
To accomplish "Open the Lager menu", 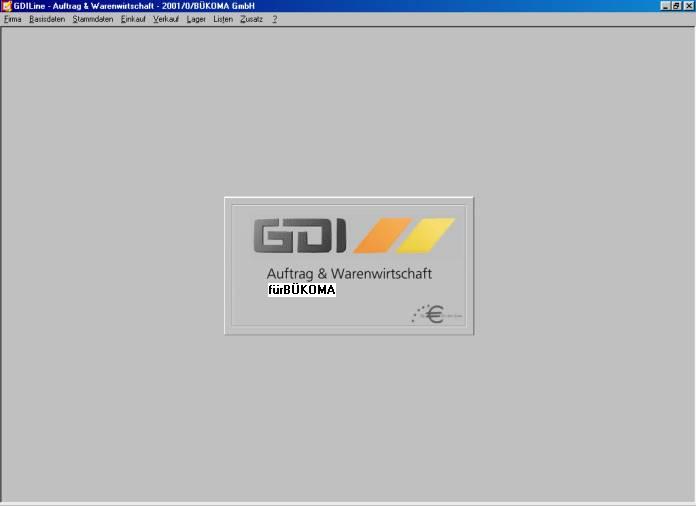I will point(196,20).
